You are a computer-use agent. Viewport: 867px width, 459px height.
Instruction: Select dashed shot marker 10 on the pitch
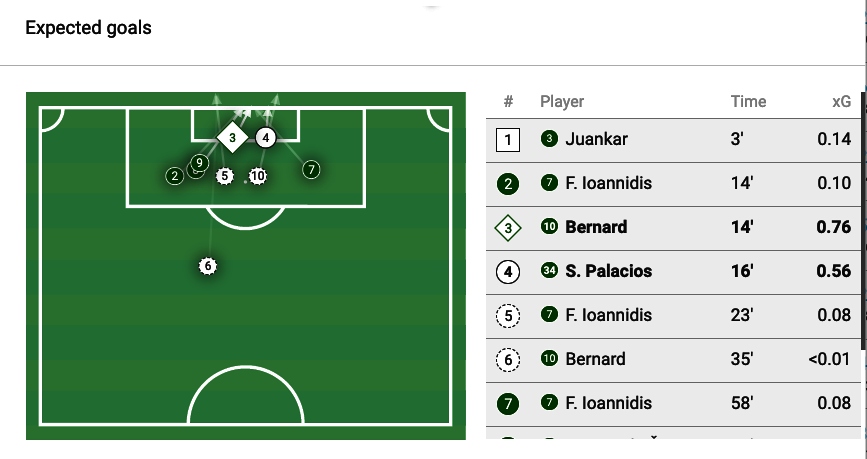258,176
